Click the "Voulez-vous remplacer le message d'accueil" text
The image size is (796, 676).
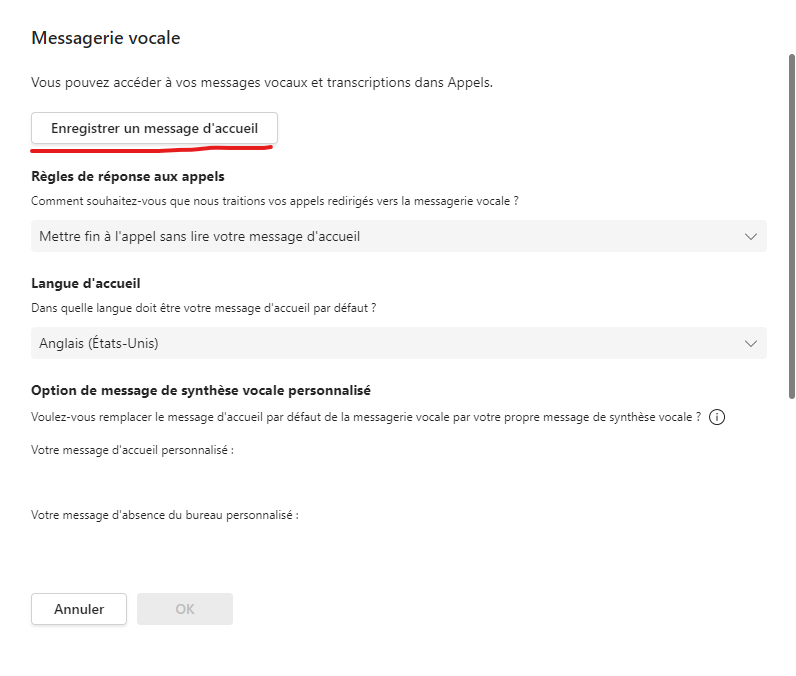pyautogui.click(x=366, y=417)
